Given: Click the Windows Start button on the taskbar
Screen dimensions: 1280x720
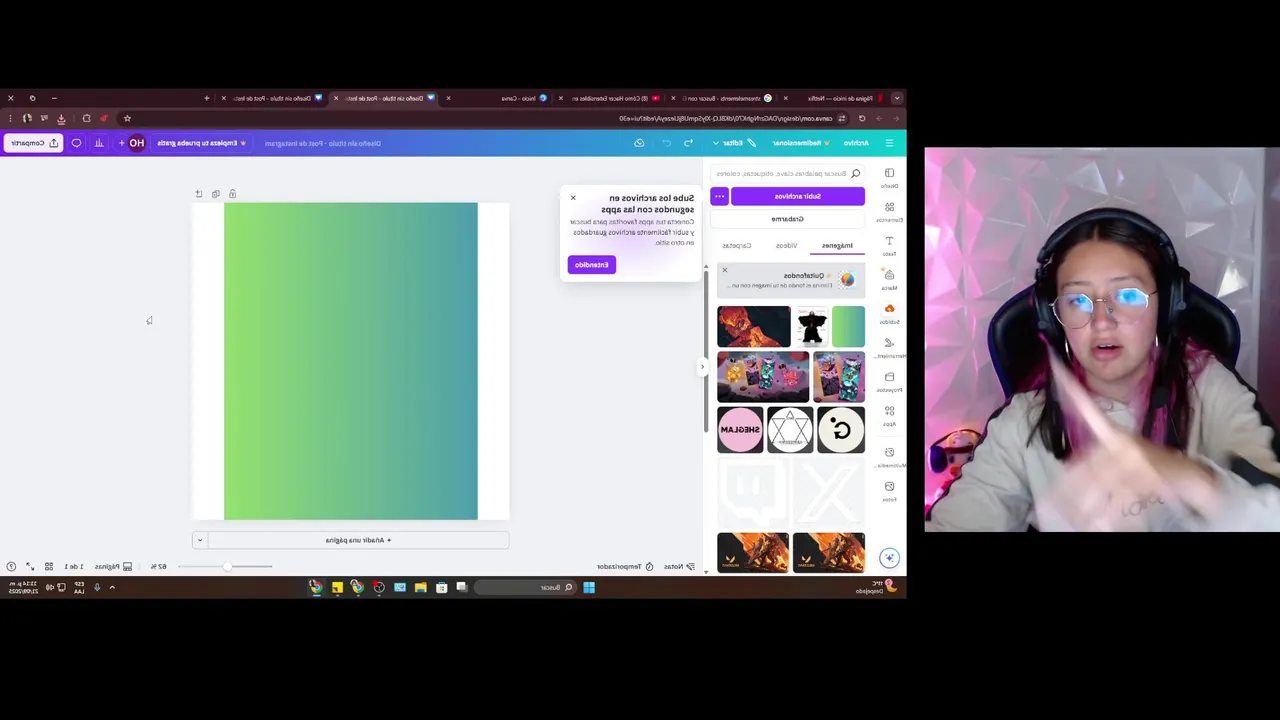Looking at the screenshot, I should [589, 587].
